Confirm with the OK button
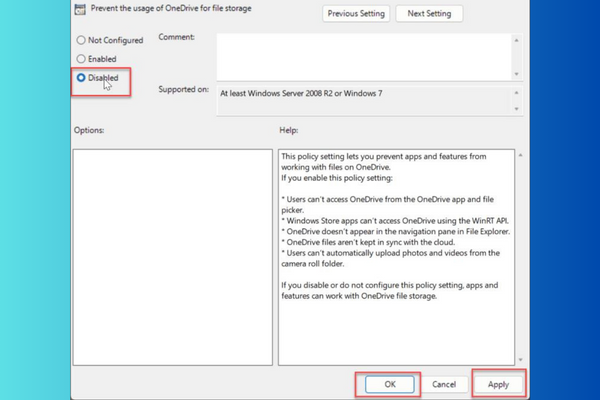Image resolution: width=600 pixels, height=400 pixels. coord(390,384)
